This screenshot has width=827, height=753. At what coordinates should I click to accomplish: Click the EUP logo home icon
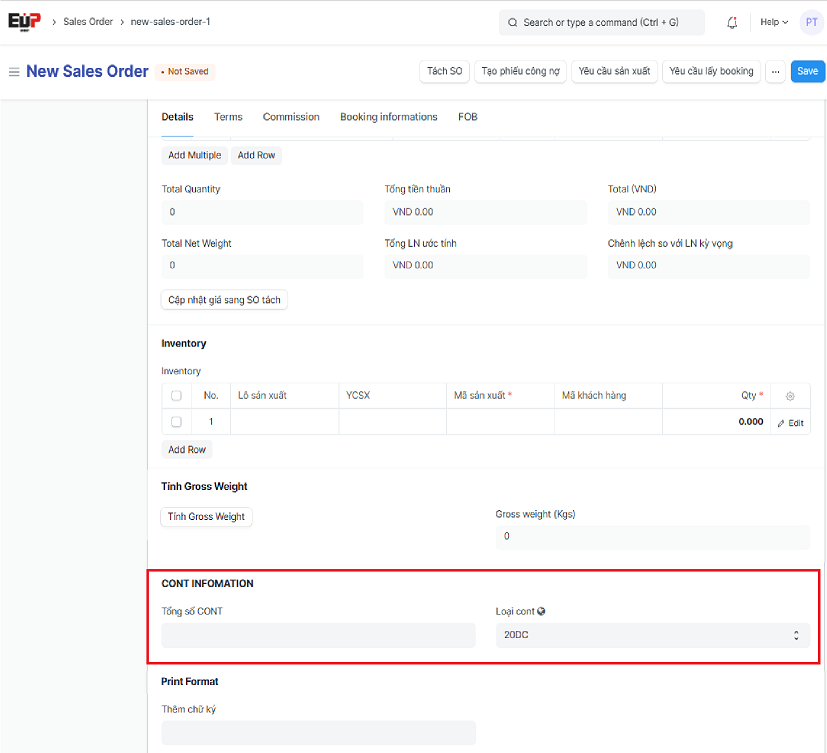tap(24, 21)
